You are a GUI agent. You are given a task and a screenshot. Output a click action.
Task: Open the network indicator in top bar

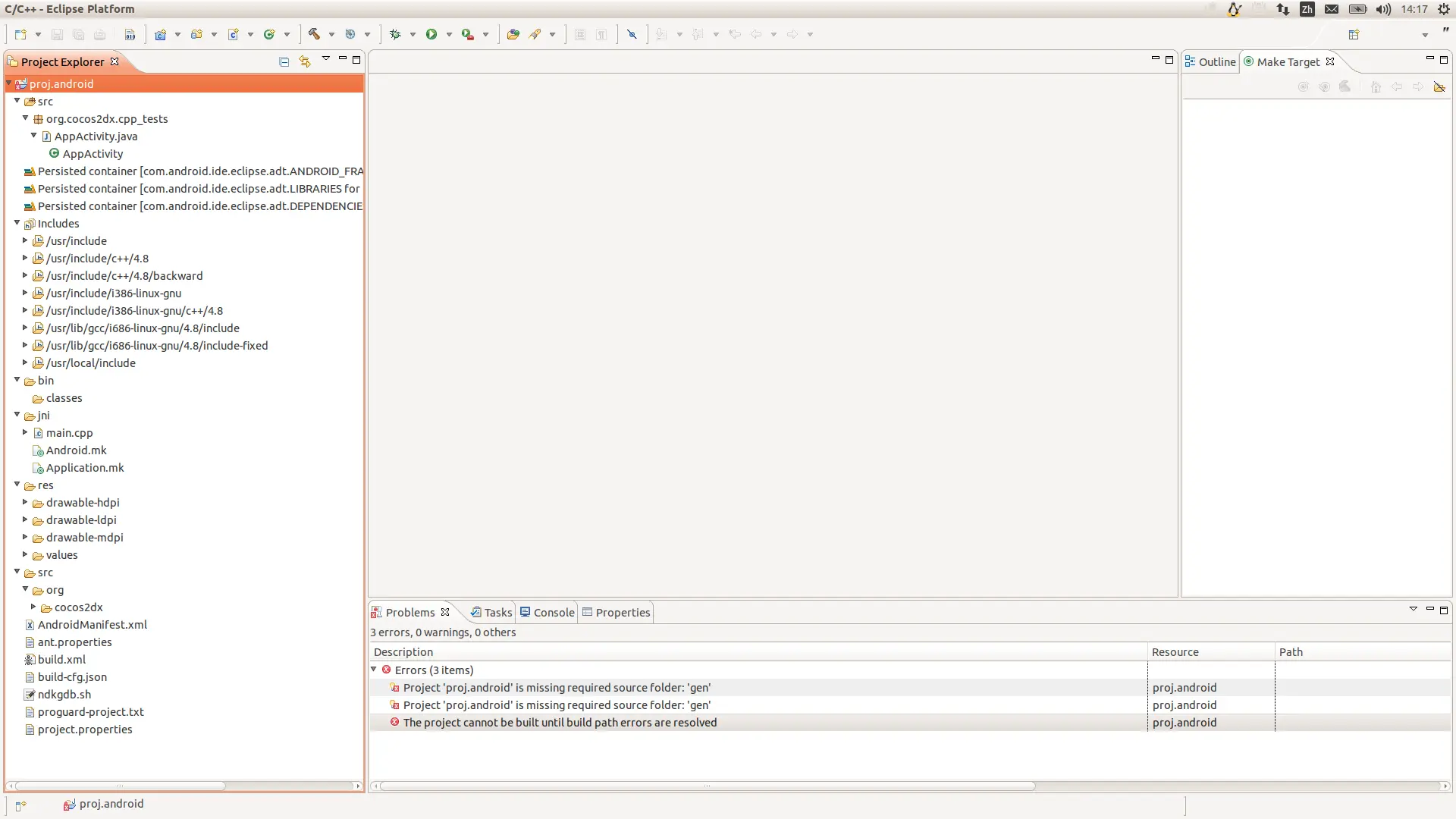(1283, 9)
